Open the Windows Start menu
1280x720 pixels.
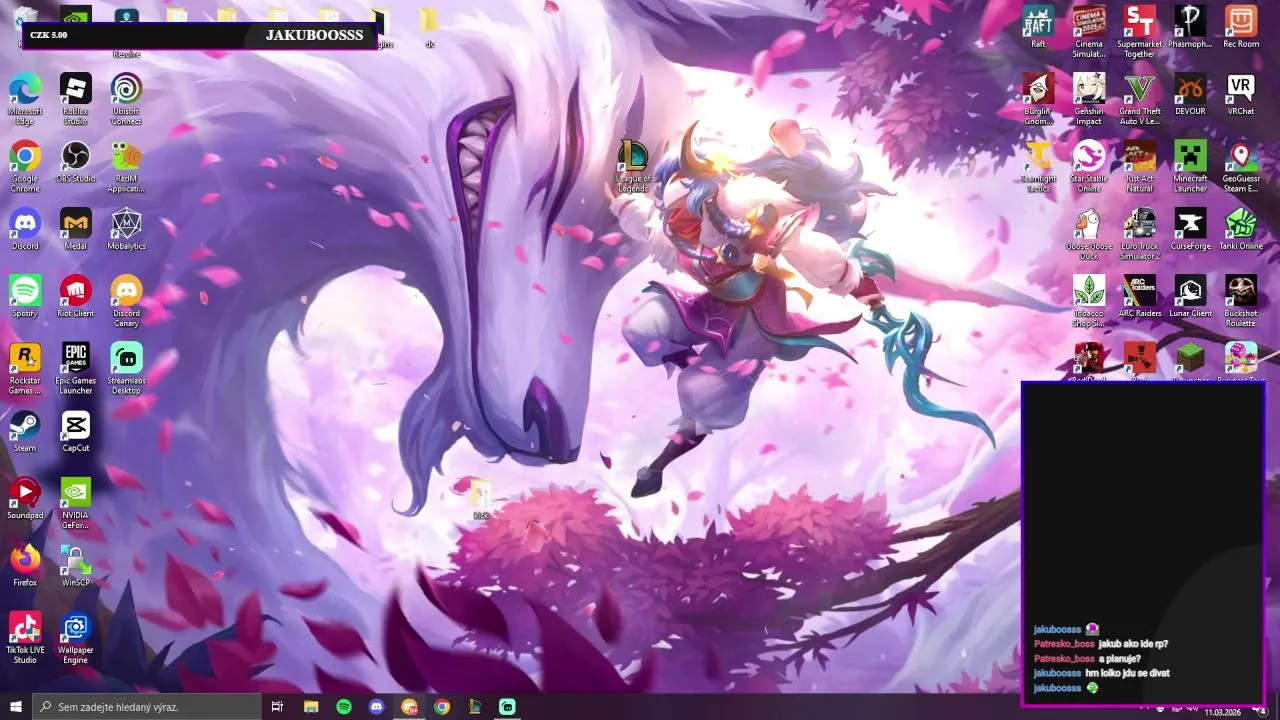(16, 707)
